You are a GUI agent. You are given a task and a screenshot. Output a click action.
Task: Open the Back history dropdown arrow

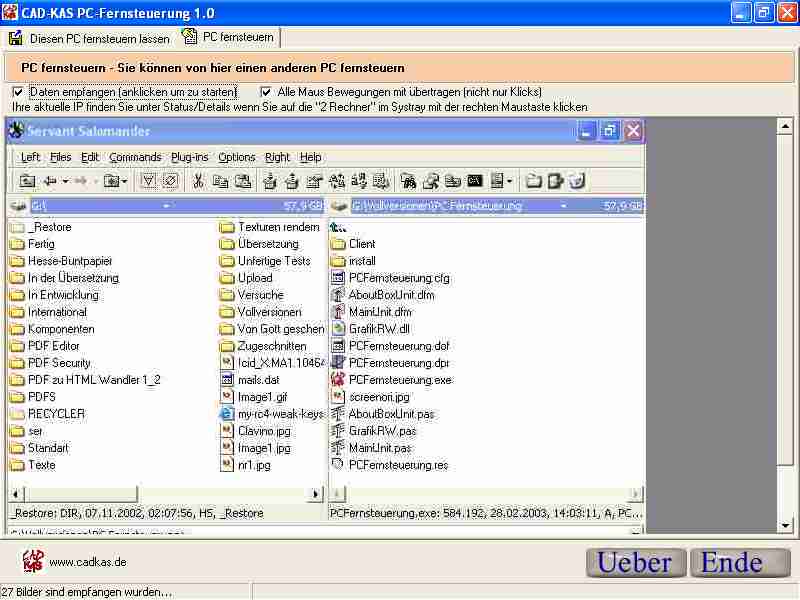point(65,181)
